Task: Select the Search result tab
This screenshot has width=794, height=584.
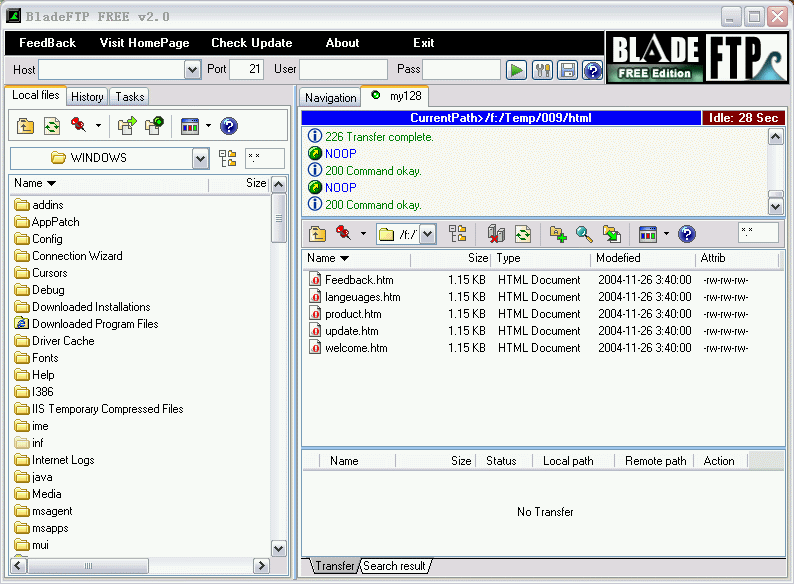Action: point(394,566)
